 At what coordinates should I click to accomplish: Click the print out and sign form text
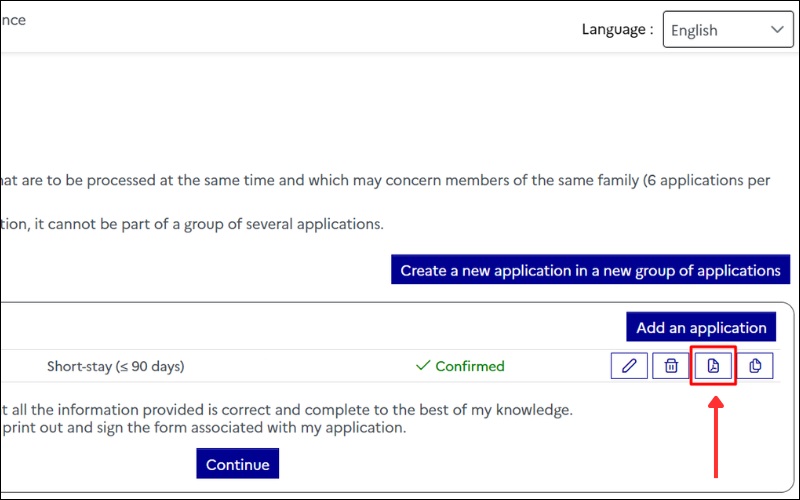[x=200, y=427]
